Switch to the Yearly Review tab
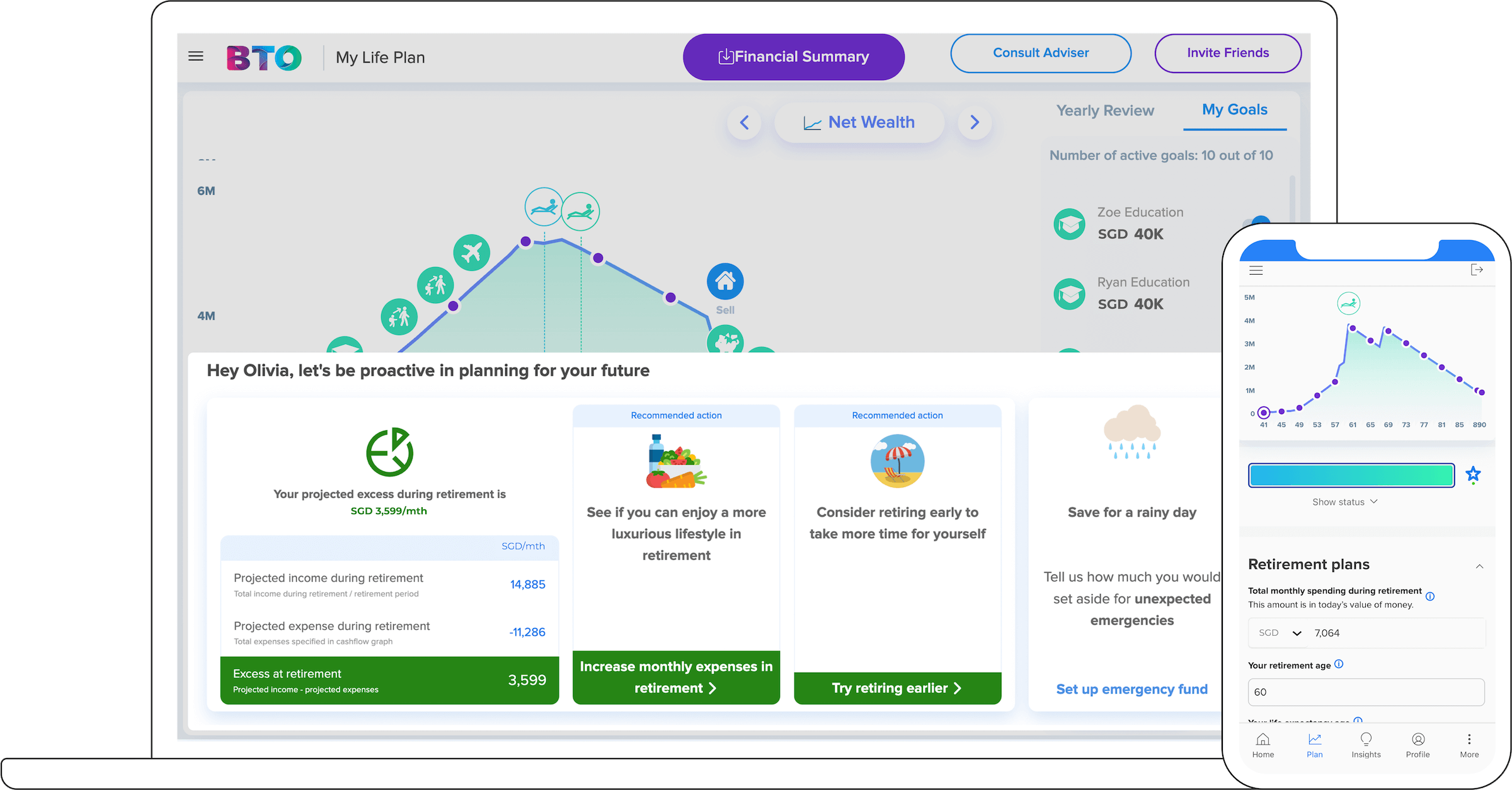Image resolution: width=1512 pixels, height=790 pixels. tap(1105, 111)
